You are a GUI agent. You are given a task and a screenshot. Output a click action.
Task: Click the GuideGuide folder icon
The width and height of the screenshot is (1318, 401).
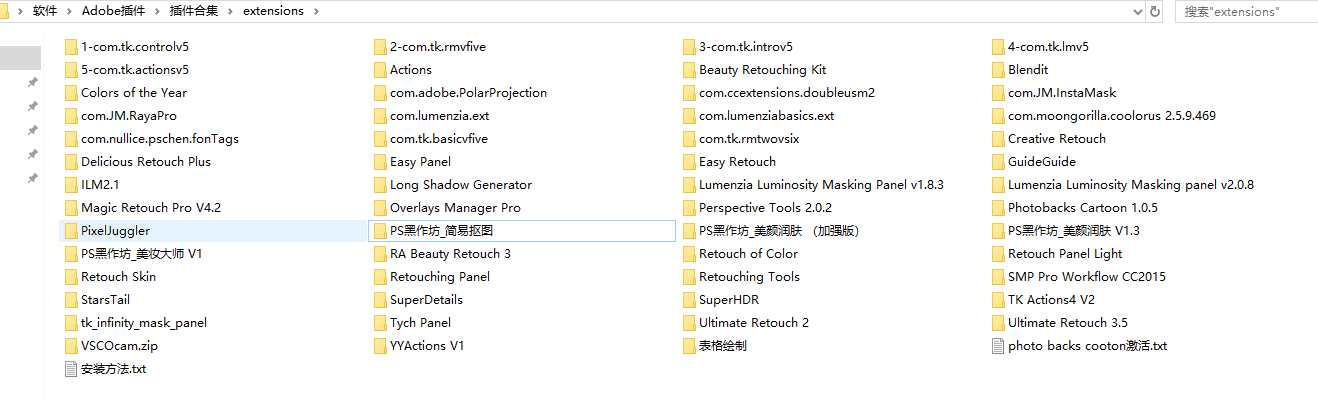(x=998, y=162)
